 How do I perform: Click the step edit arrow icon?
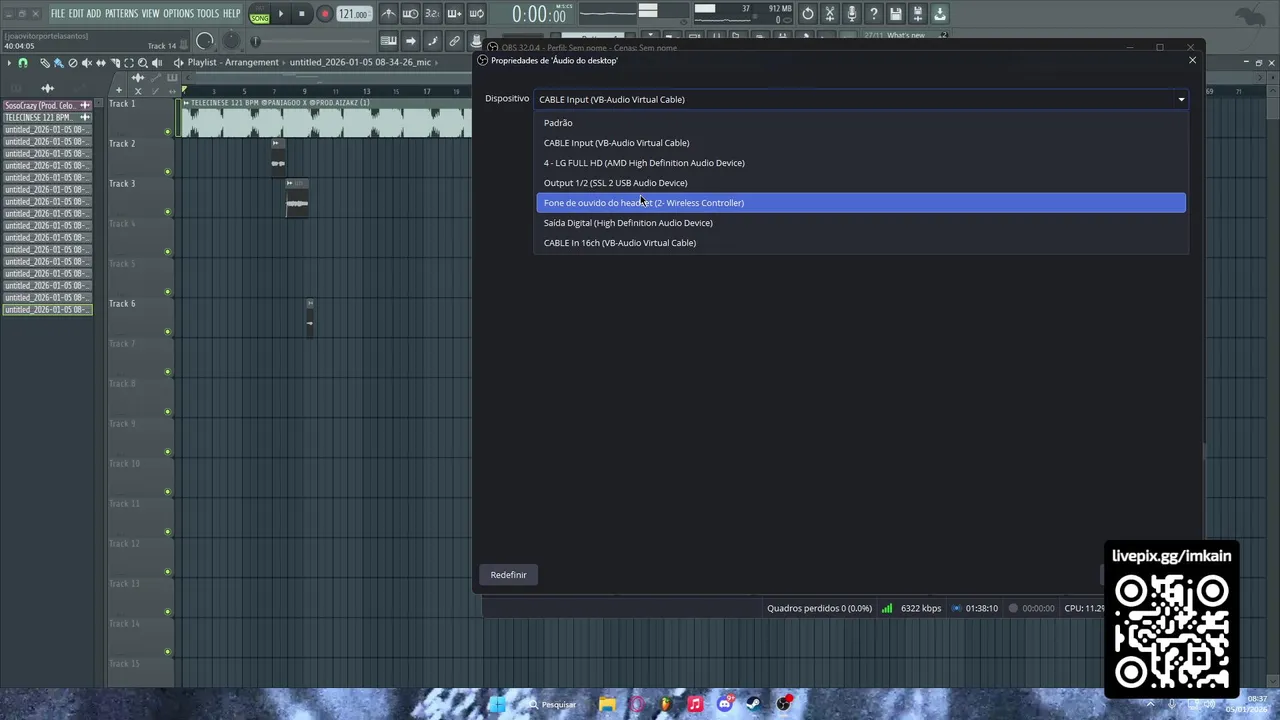click(410, 41)
